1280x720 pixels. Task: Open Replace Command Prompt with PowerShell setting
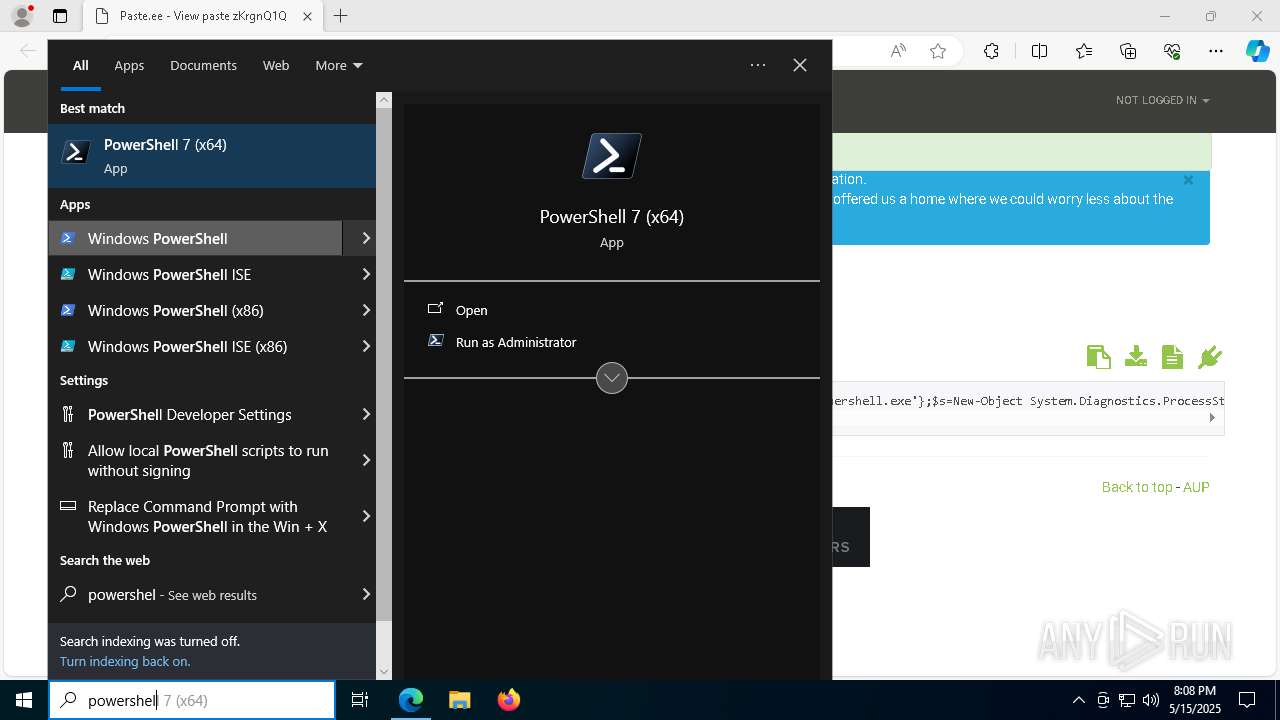(x=195, y=516)
